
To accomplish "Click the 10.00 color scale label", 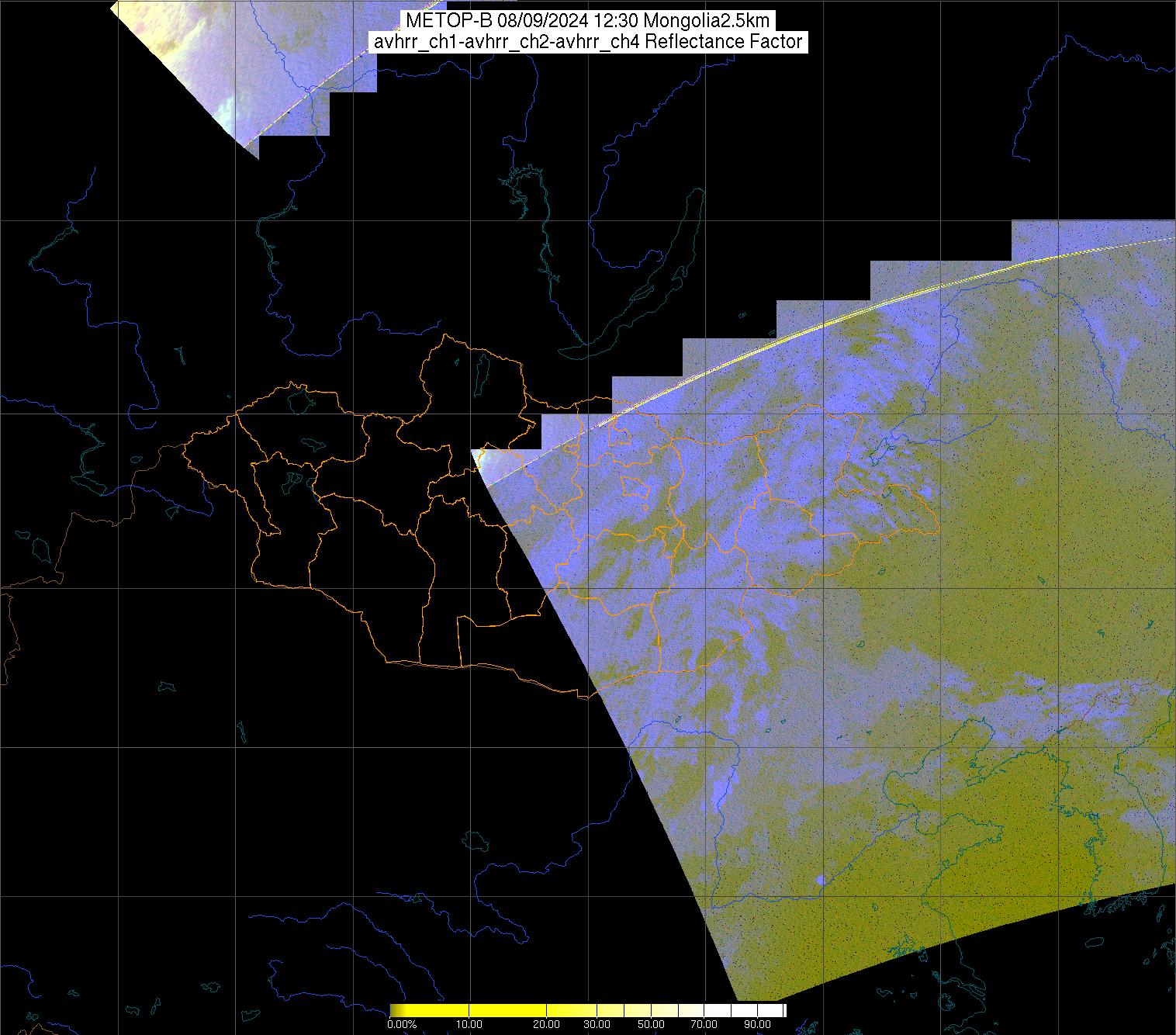I will (471, 1024).
